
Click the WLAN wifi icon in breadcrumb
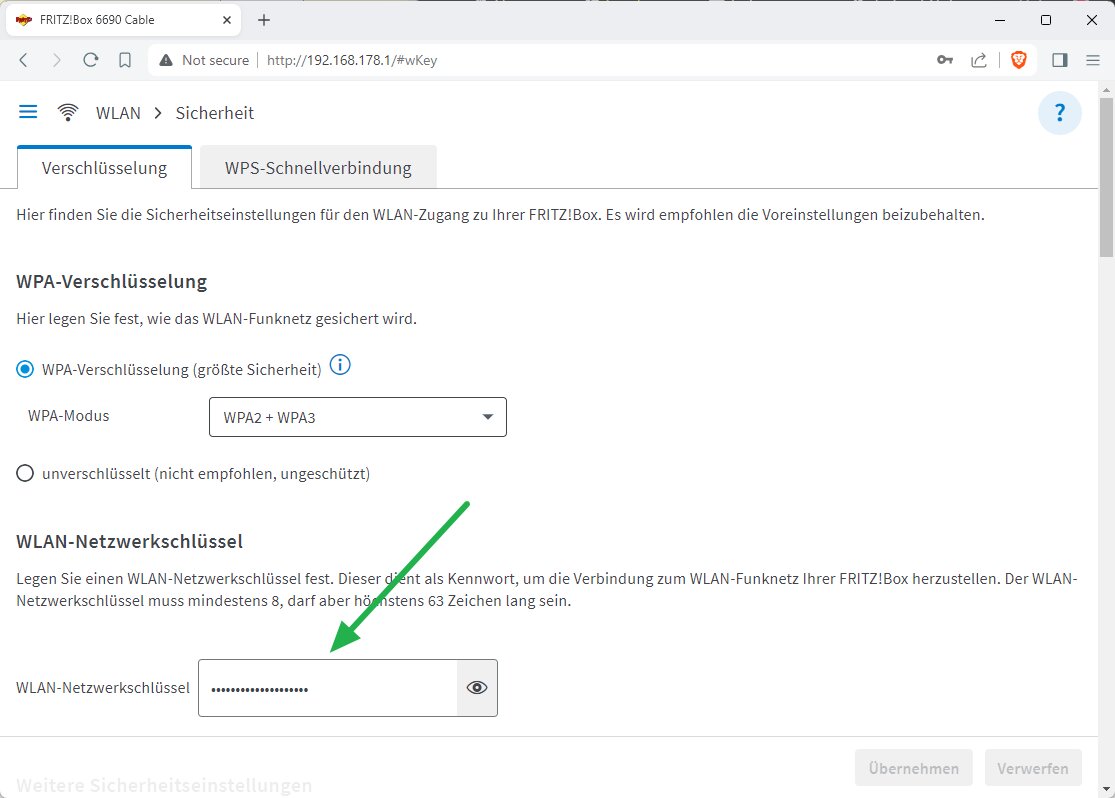(x=67, y=112)
